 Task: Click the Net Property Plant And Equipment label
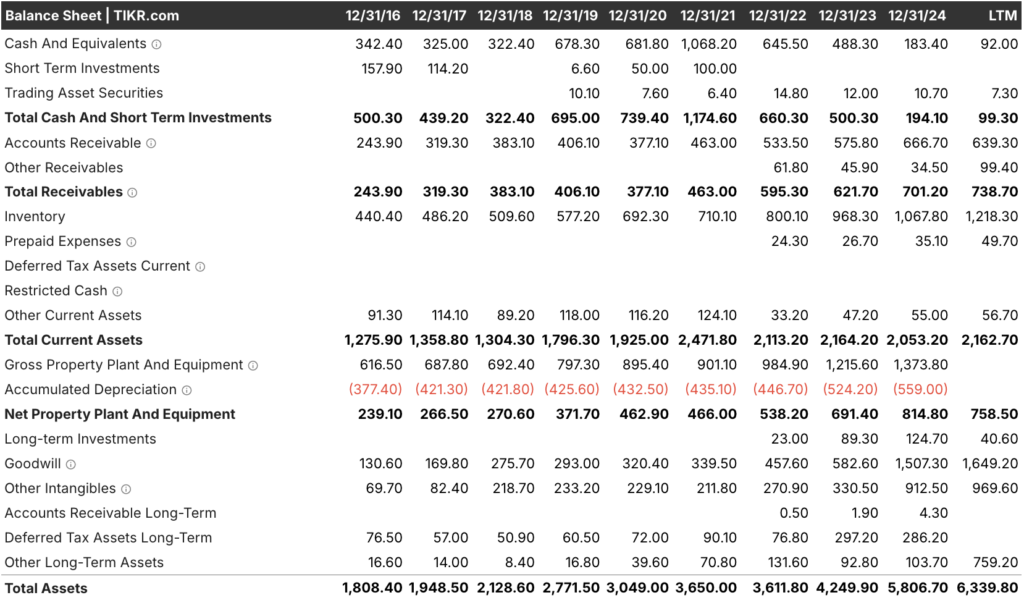120,414
